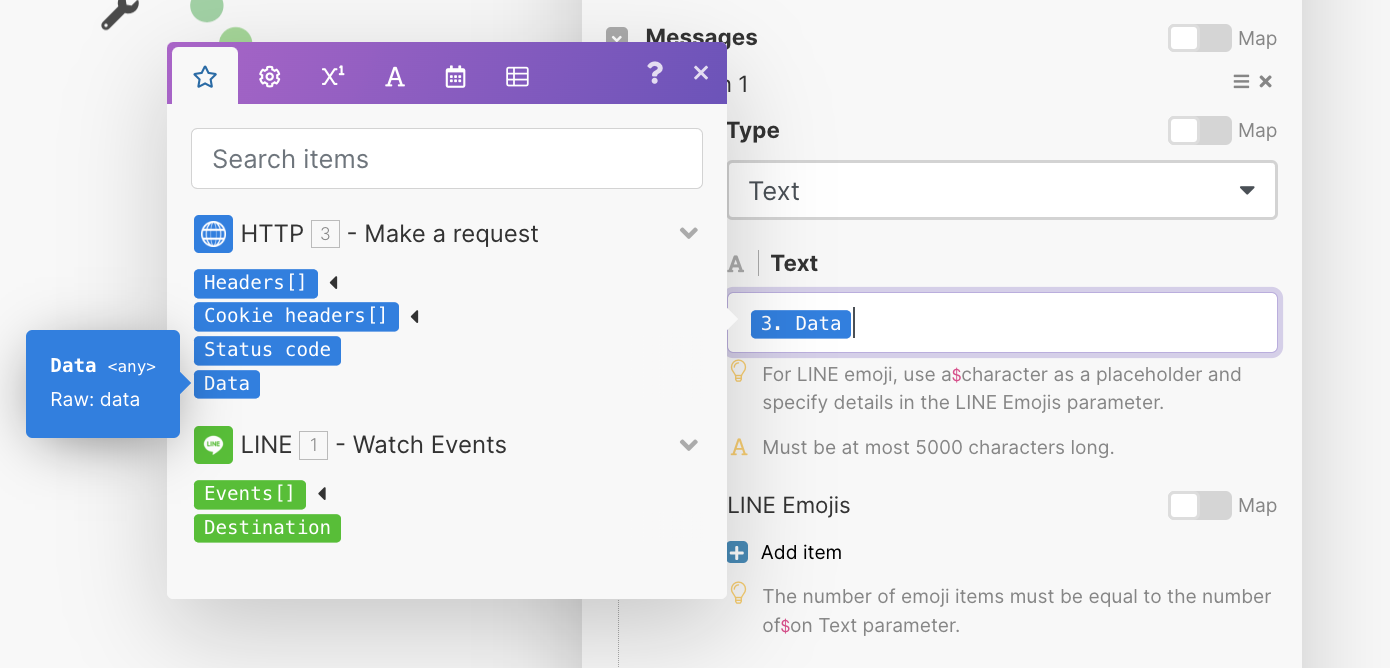
Task: Insert the Events[] pill
Action: tap(250, 494)
